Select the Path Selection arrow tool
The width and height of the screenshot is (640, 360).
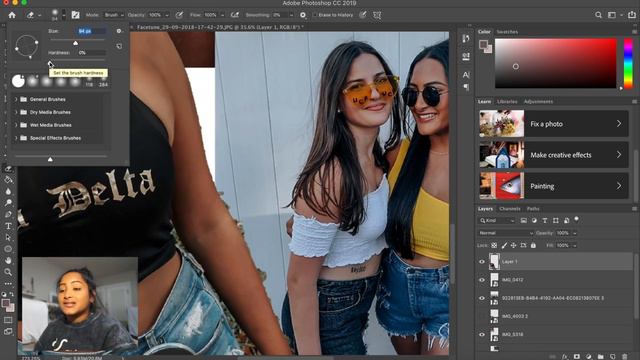8,238
